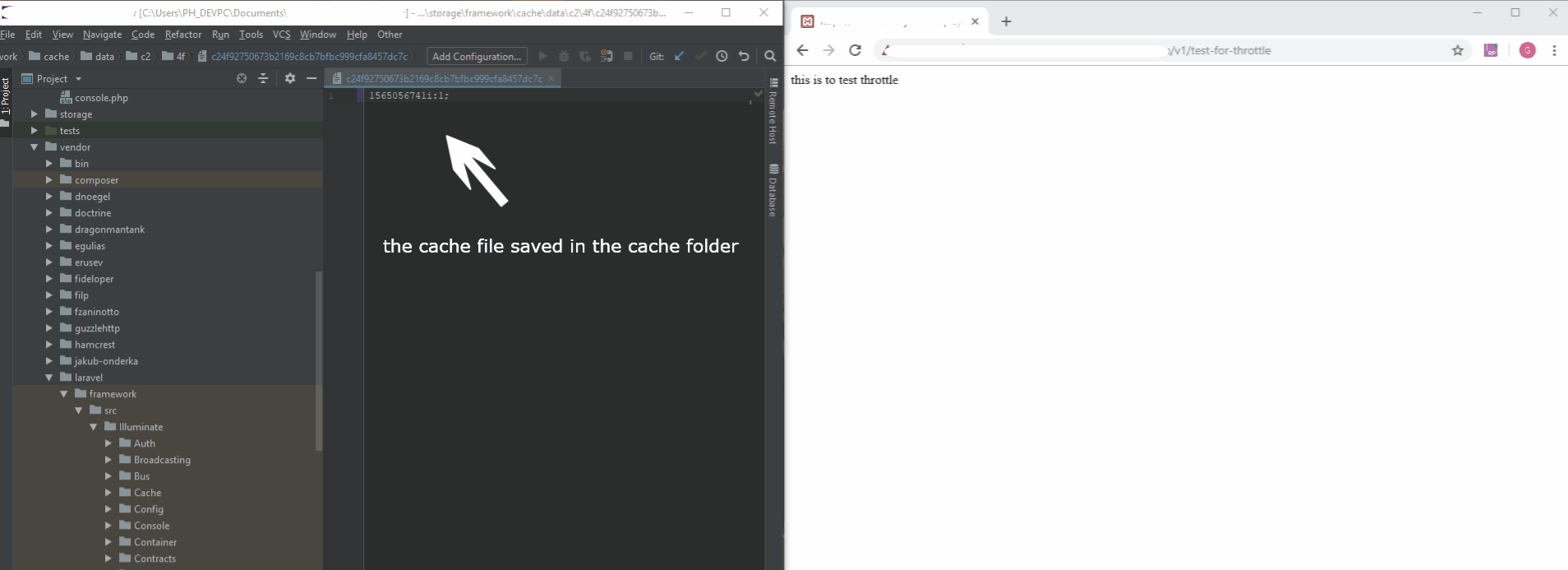Image resolution: width=1568 pixels, height=570 pixels.
Task: Open the Window menu
Action: coord(317,35)
